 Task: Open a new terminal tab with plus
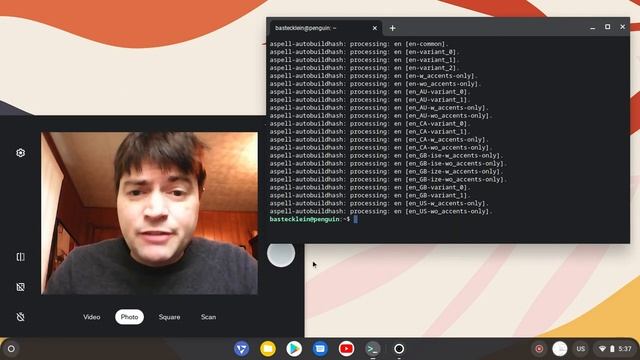click(x=393, y=28)
